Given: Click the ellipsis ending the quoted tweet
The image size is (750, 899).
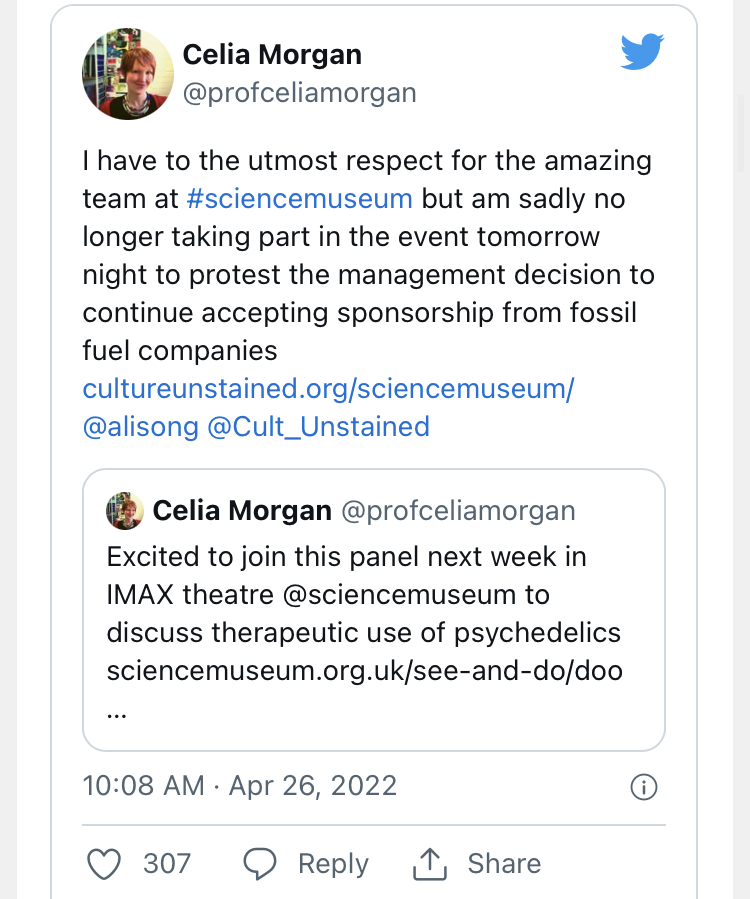Looking at the screenshot, I should (116, 714).
